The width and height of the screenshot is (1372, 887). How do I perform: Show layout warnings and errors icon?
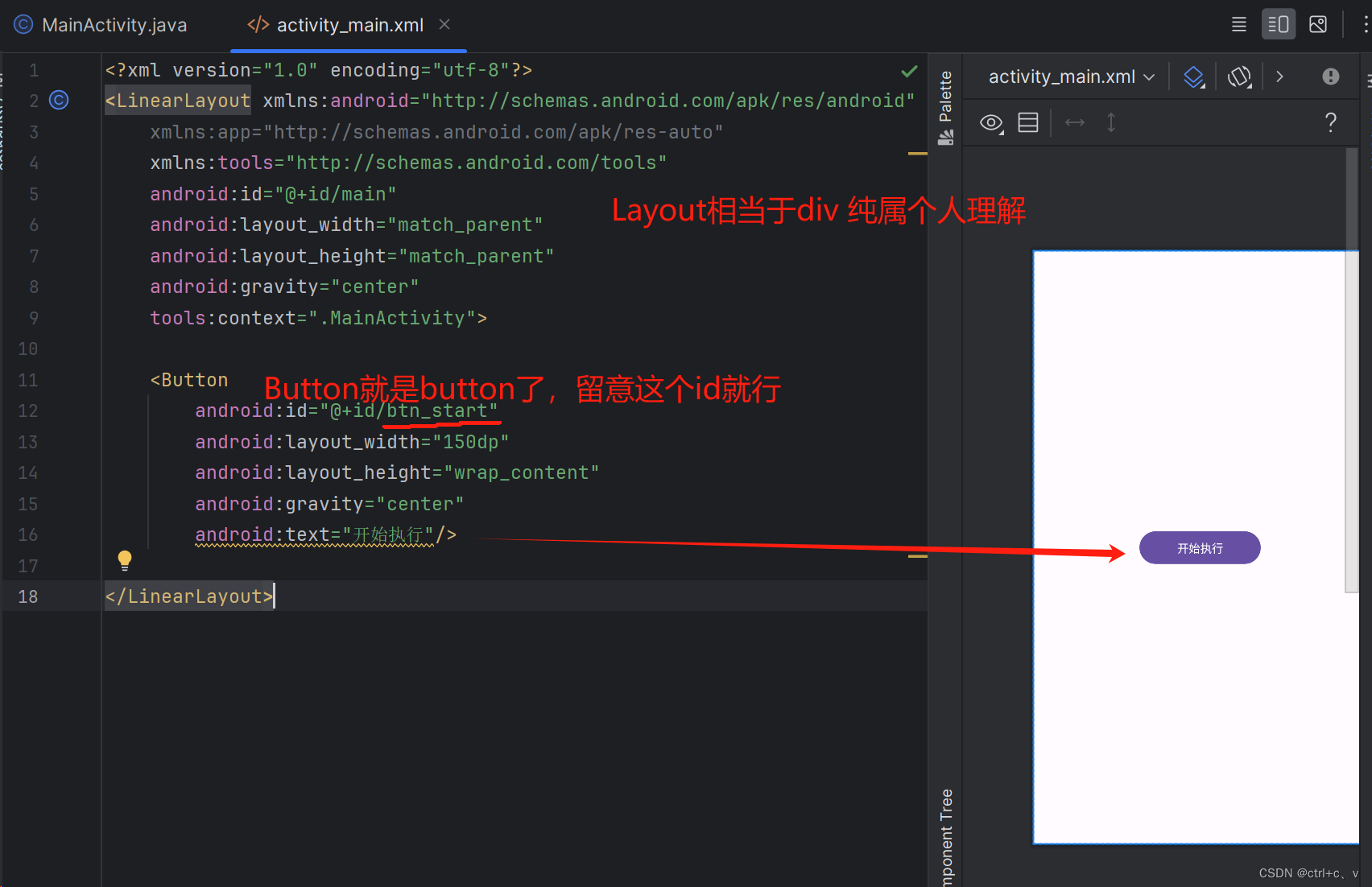point(1331,76)
